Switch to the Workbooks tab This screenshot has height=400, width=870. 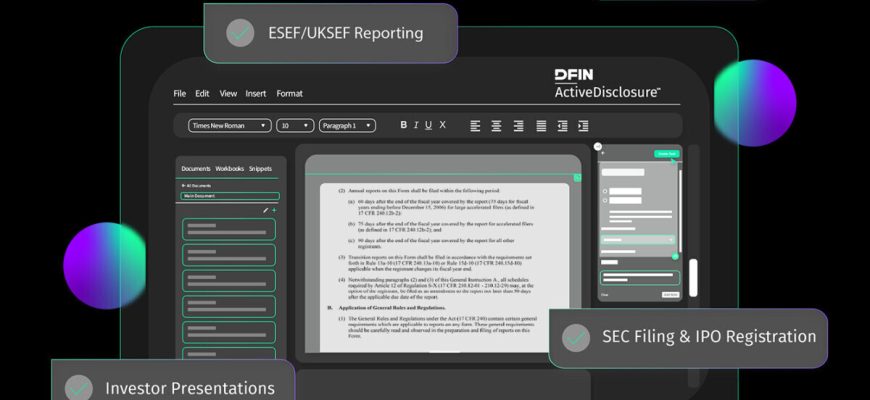click(230, 169)
